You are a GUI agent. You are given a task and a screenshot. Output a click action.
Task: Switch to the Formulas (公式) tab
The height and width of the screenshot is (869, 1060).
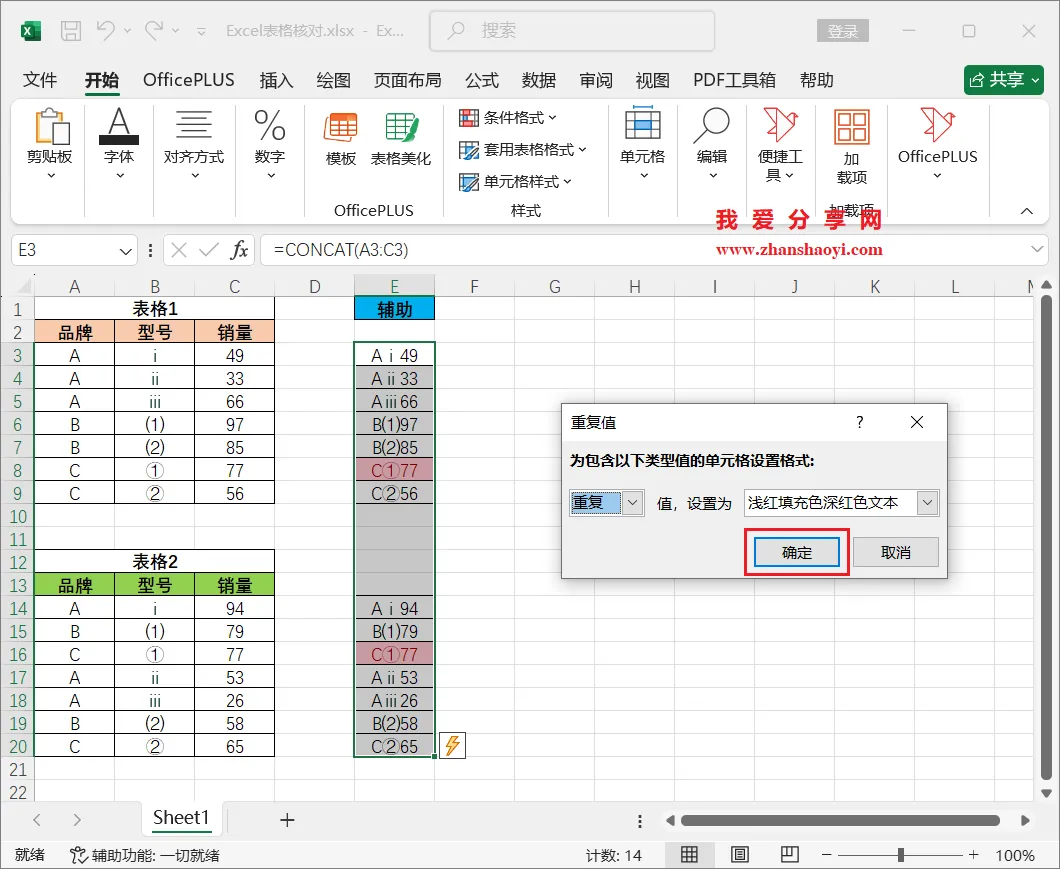[x=481, y=80]
